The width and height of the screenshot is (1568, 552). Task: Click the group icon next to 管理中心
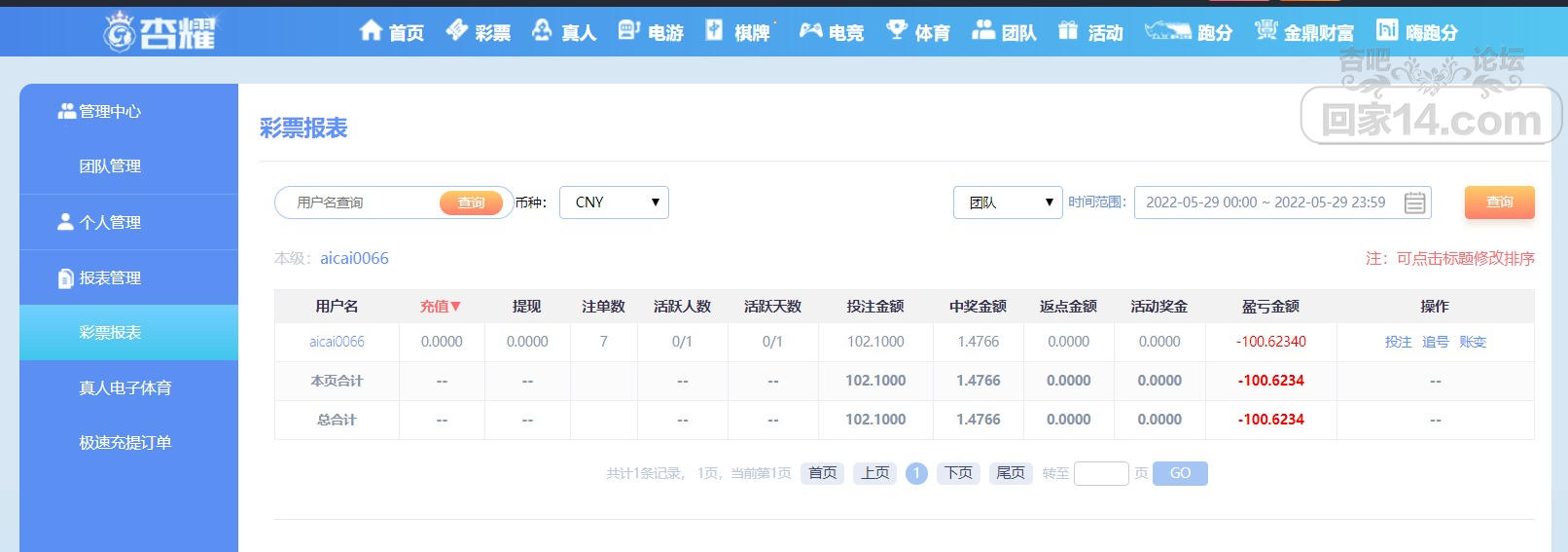click(66, 111)
